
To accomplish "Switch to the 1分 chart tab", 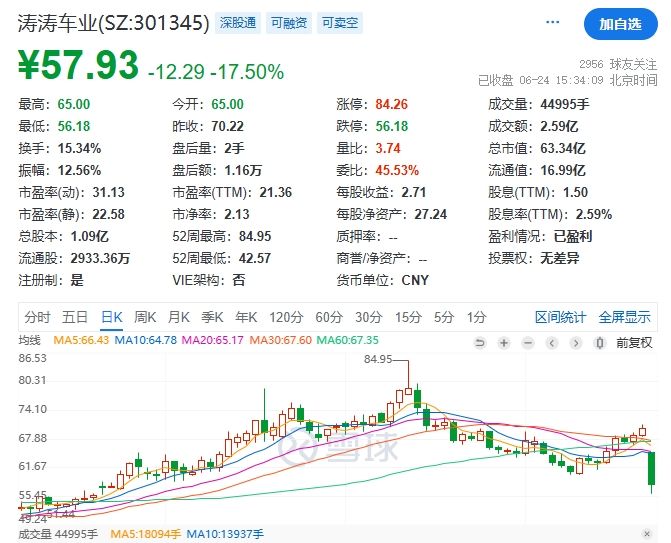I will pyautogui.click(x=477, y=317).
